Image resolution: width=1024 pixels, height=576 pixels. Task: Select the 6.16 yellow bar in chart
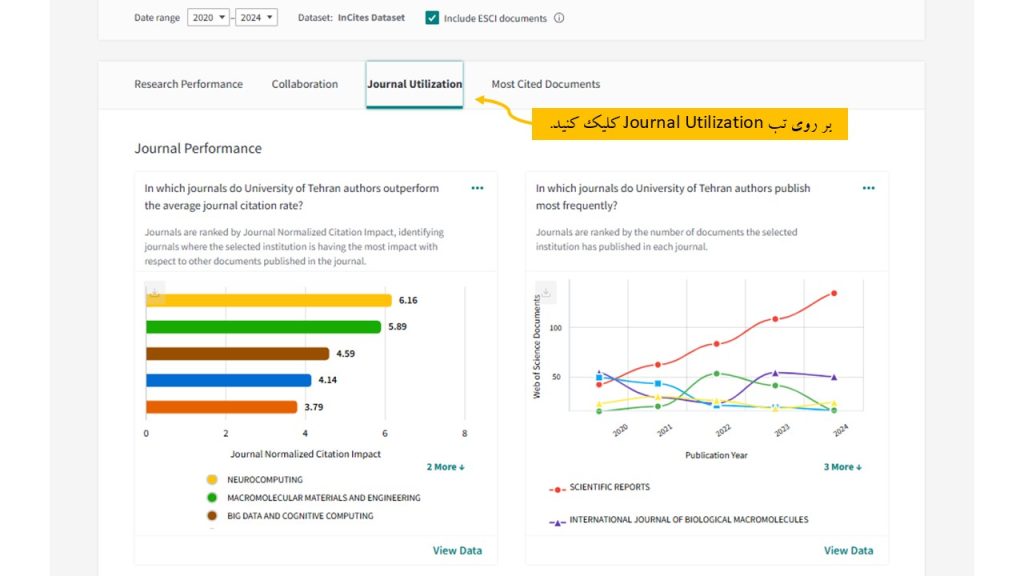coord(268,300)
